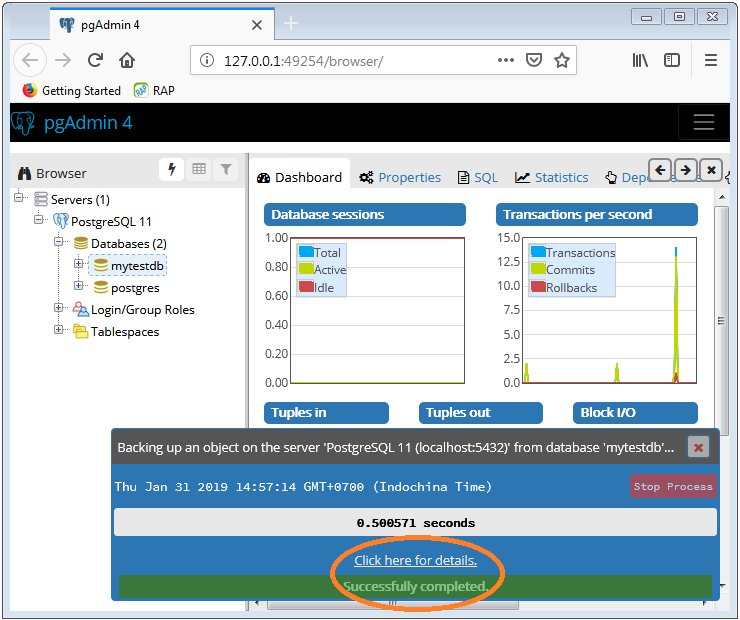Viewport: 740px width, 620px height.
Task: Click the Stop Process button
Action: point(673,486)
